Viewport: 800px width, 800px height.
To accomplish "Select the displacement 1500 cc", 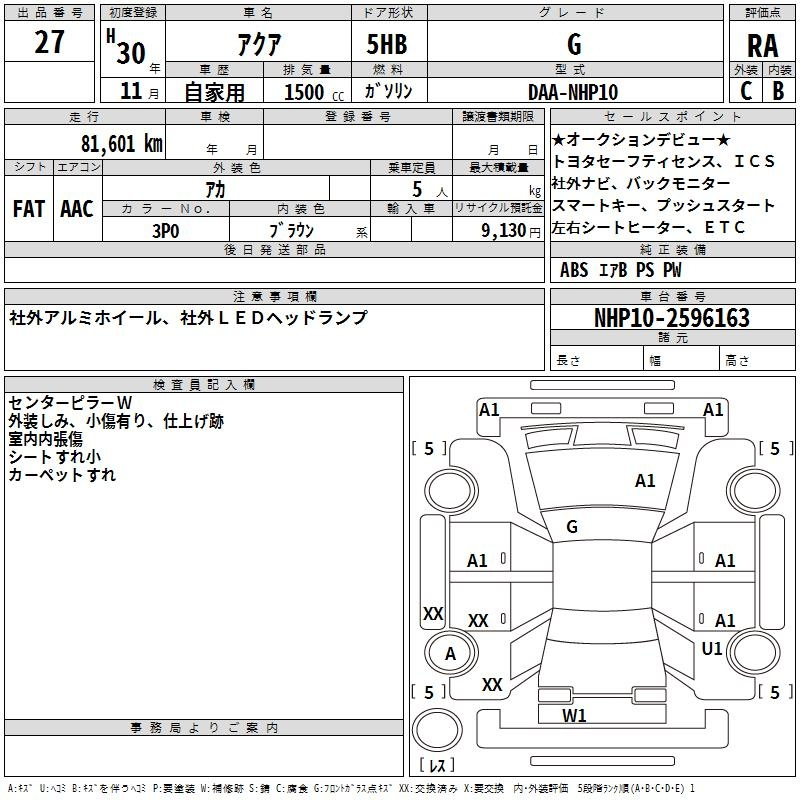I will (x=314, y=92).
